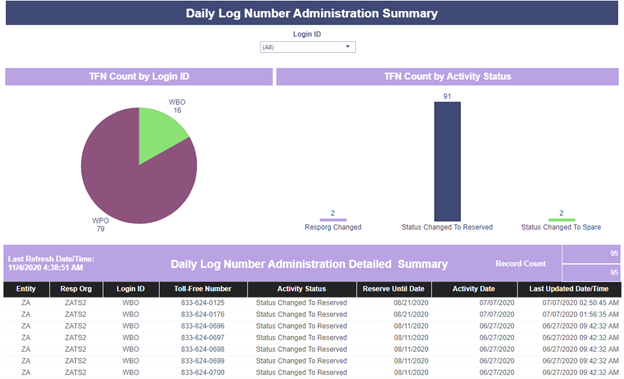Open the Login ID dropdown arrow
Screen dimensions: 624x379
[347, 47]
